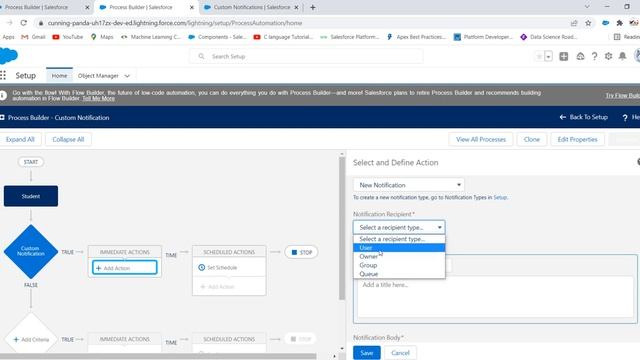Switch to Custom Notifications | Salesforce tab
The height and width of the screenshot is (360, 640).
coord(251,7)
